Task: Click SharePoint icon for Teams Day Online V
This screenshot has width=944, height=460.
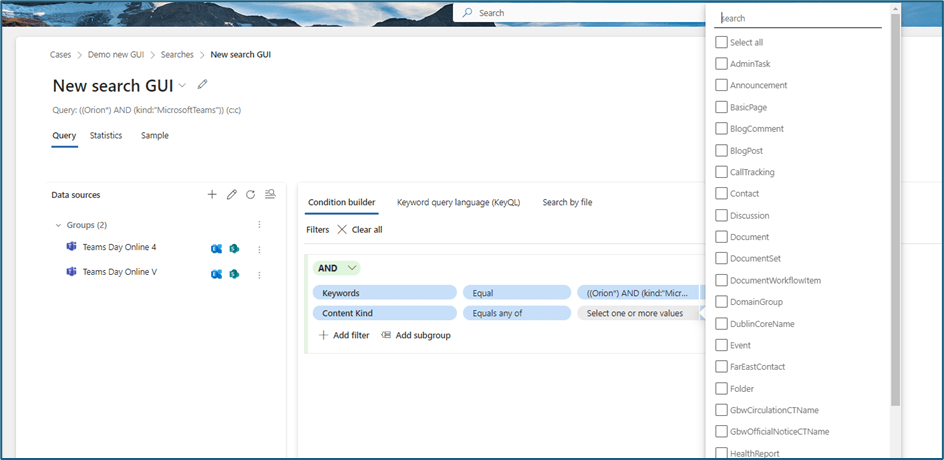Action: (x=234, y=274)
